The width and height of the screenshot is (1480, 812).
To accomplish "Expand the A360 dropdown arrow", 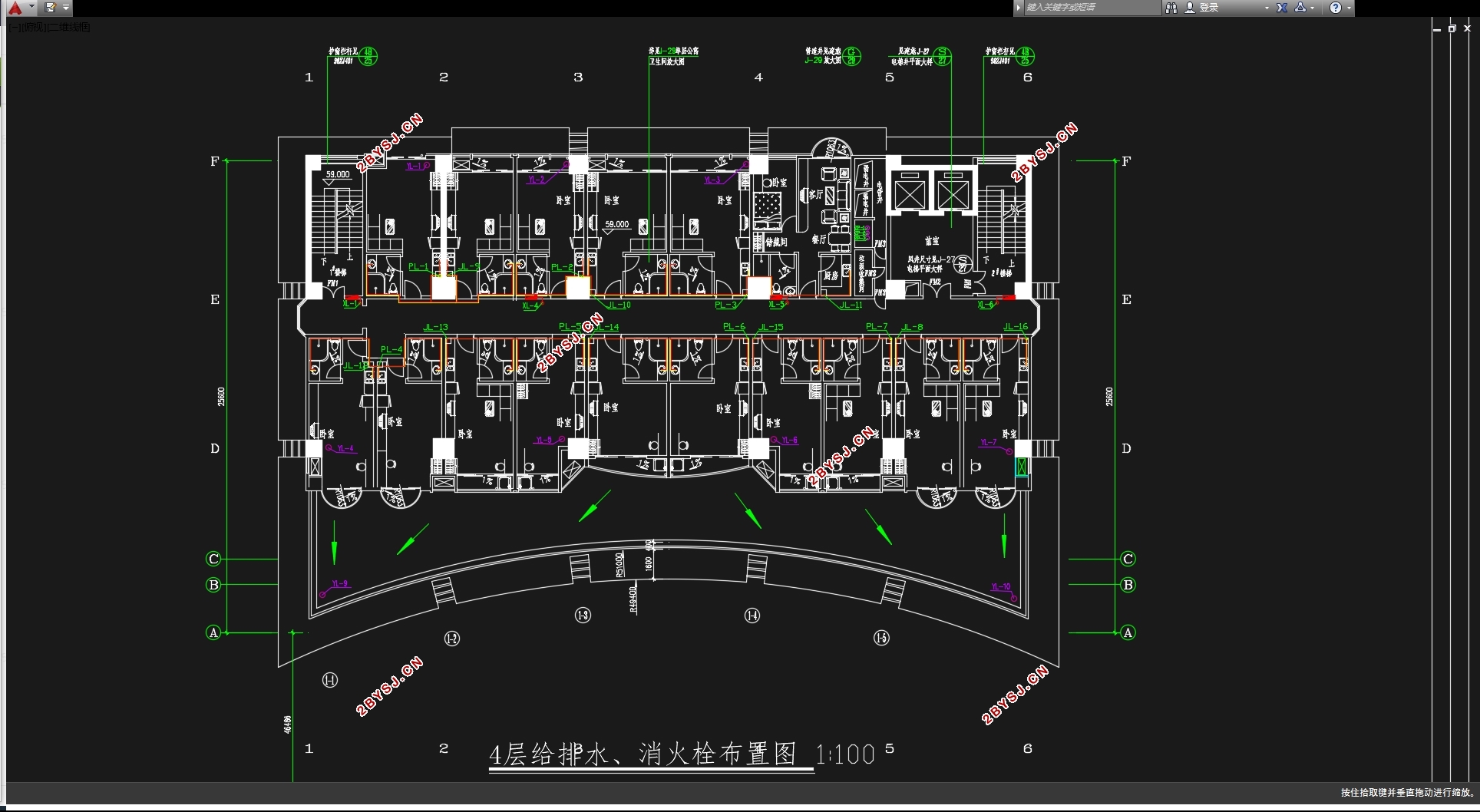I will 1313,8.
